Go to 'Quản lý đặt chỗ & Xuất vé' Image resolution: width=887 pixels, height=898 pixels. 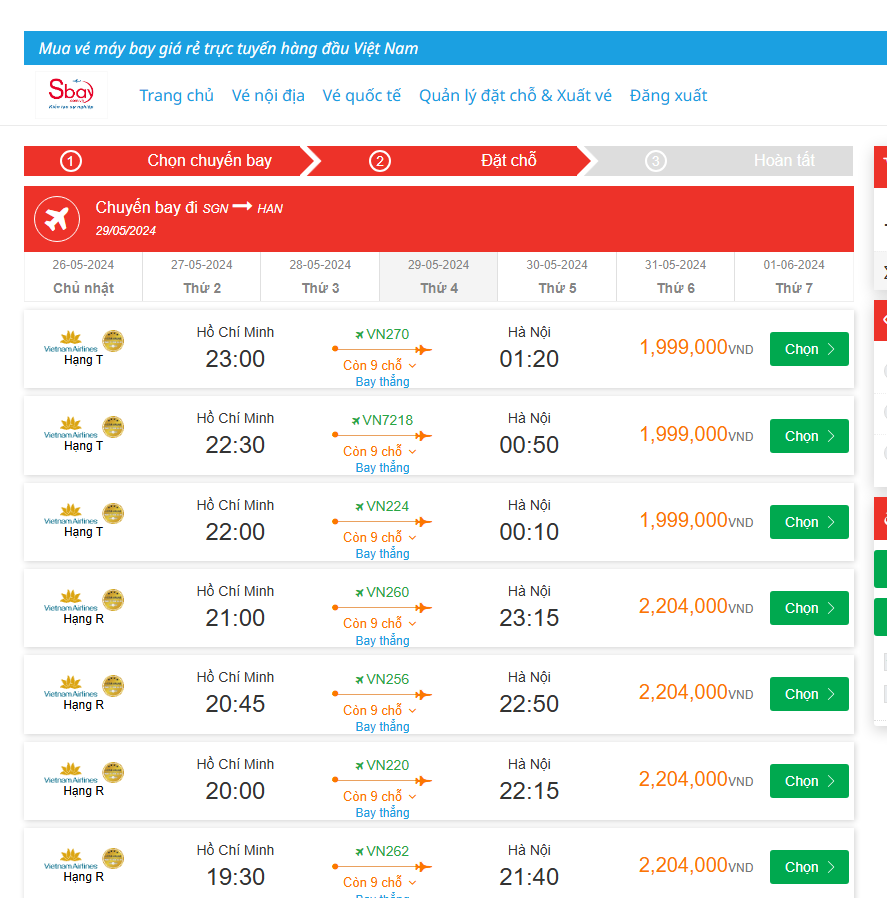pyautogui.click(x=515, y=96)
